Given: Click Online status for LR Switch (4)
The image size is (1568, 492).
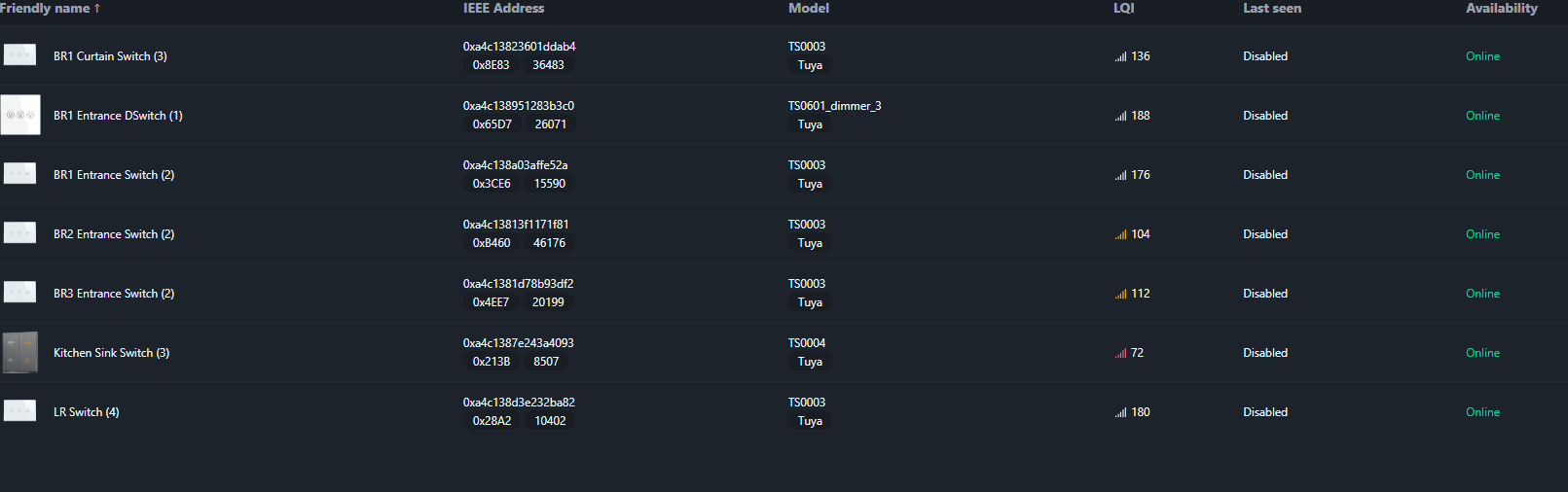Looking at the screenshot, I should coord(1482,412).
